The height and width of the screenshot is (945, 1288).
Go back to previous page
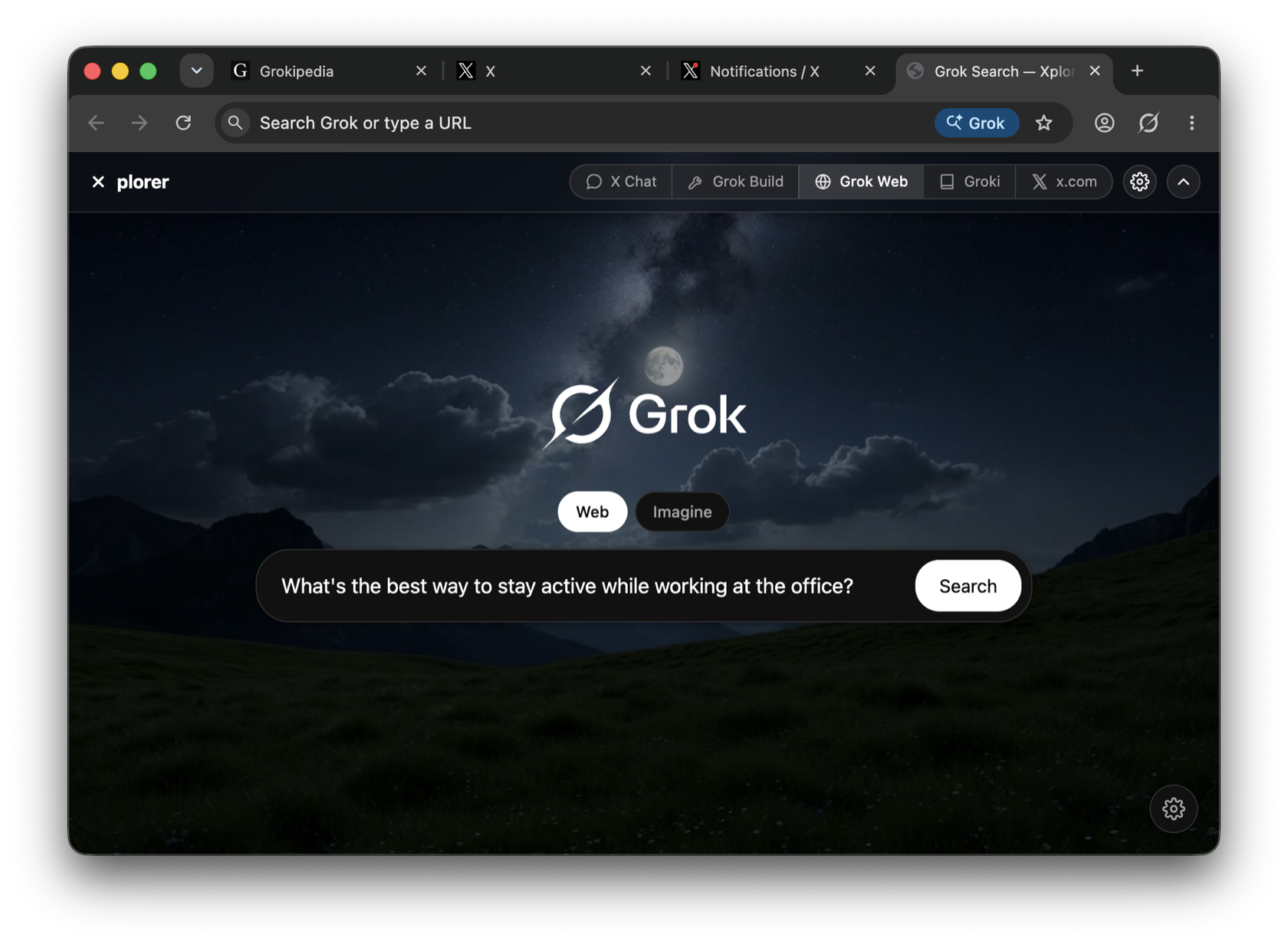[x=97, y=123]
